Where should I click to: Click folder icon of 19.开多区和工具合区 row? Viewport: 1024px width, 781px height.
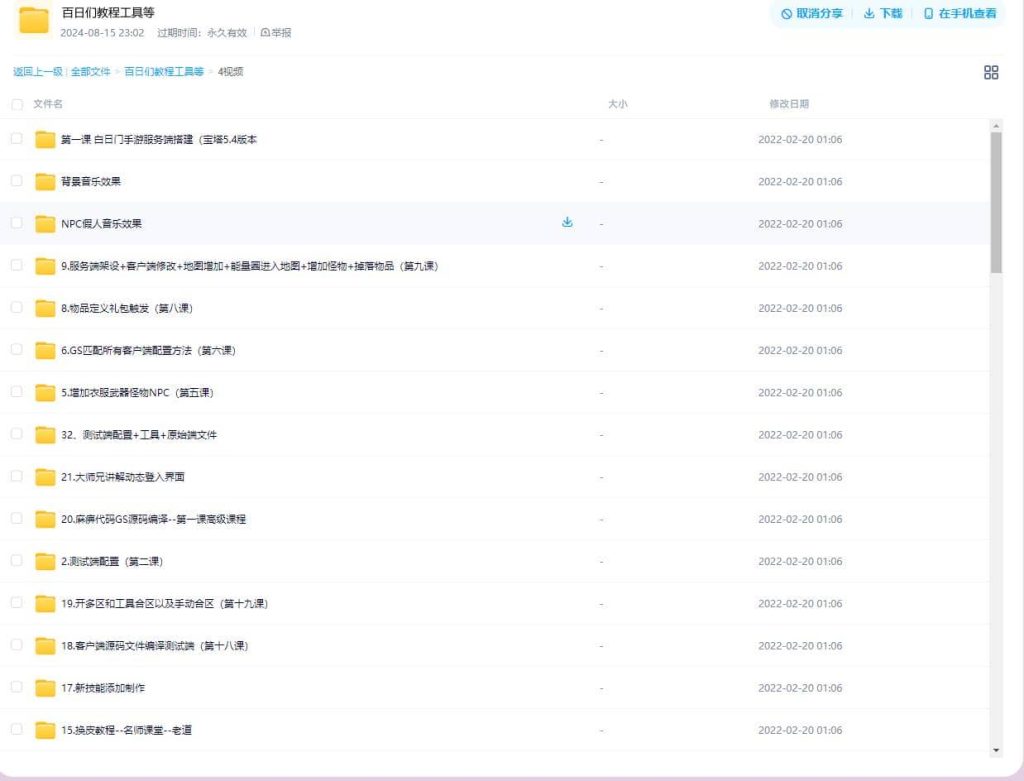click(x=45, y=603)
